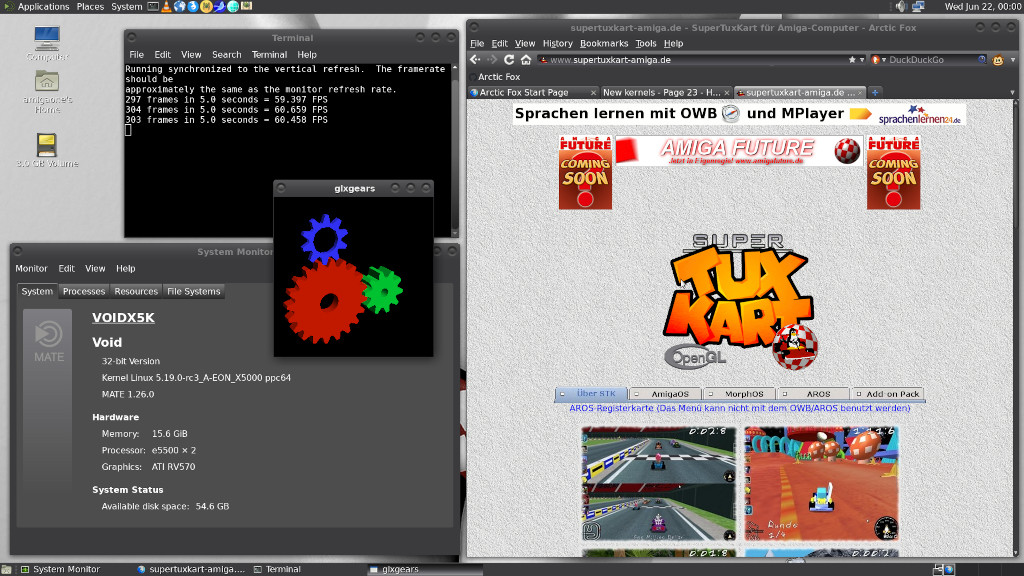
Task: Click the MATE logo in System Monitor
Action: [x=48, y=342]
